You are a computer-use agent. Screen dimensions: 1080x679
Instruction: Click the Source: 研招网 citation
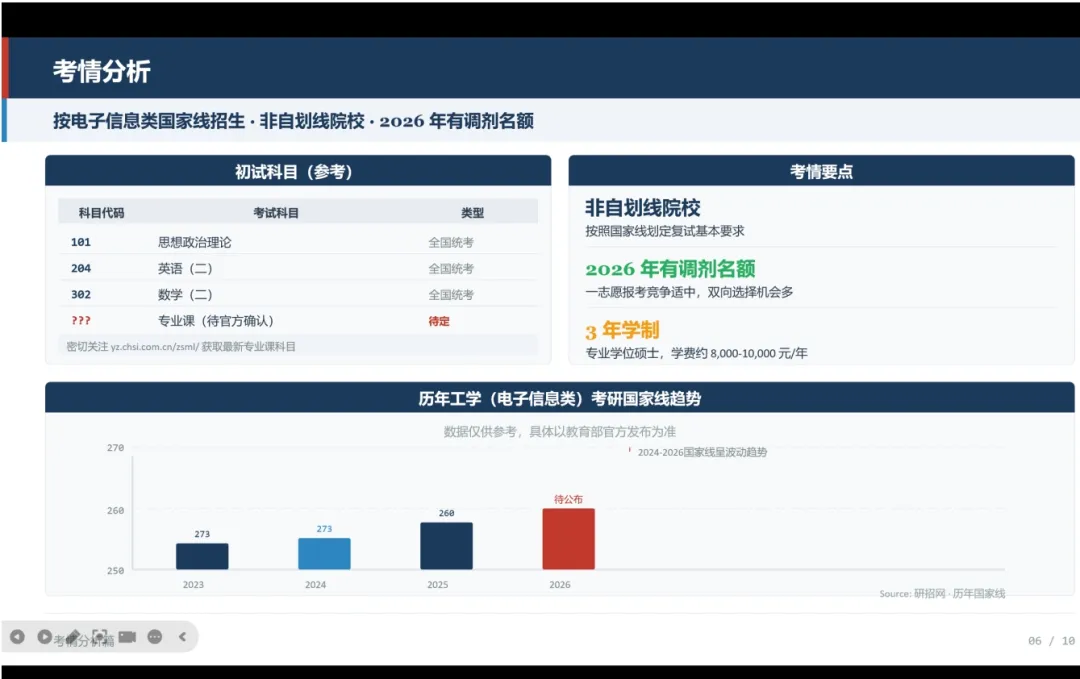[x=942, y=594]
